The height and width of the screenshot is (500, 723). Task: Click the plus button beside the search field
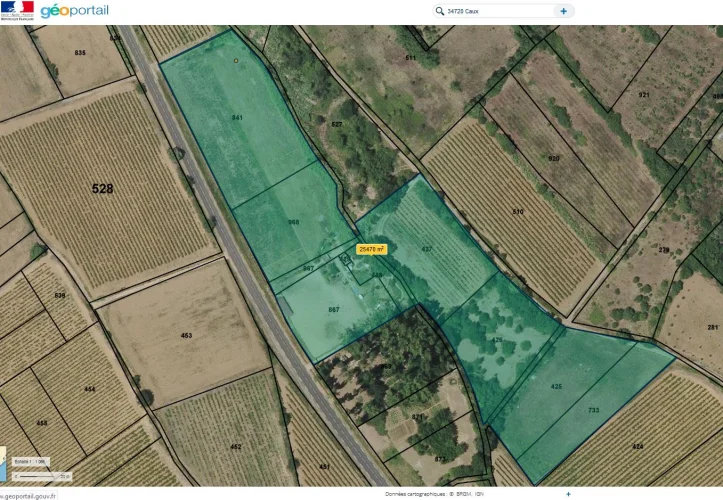(x=564, y=11)
